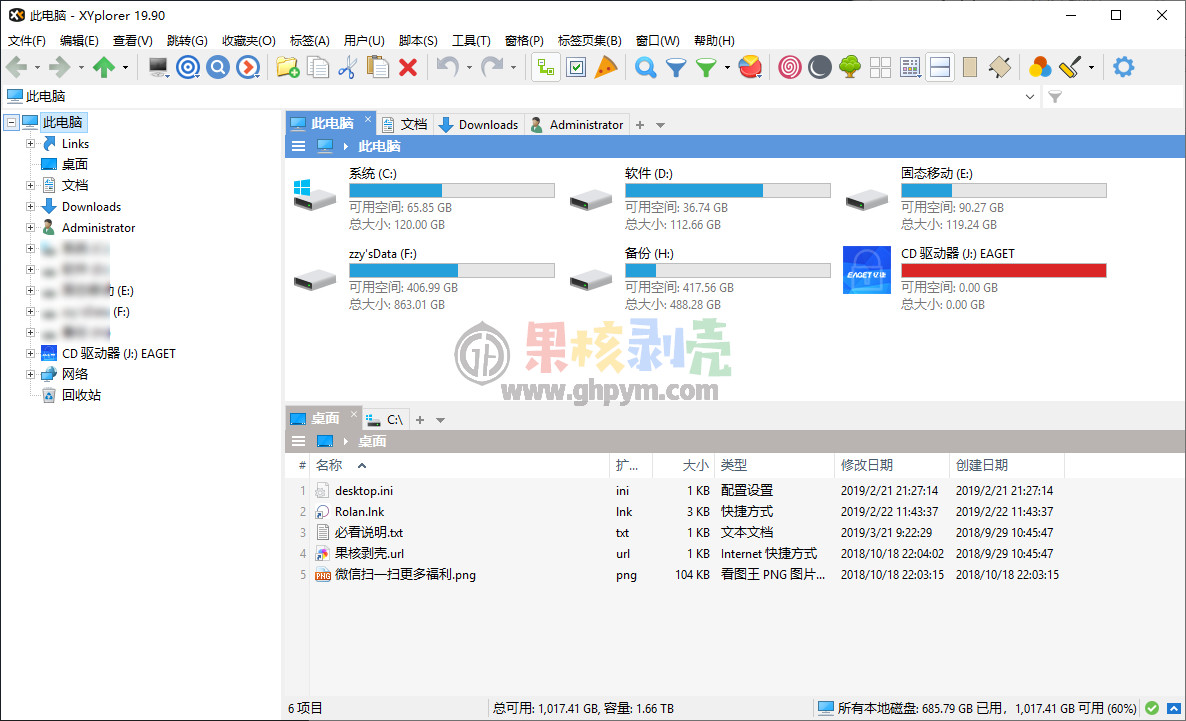The width and height of the screenshot is (1186, 721).
Task: Open the dropdown beside the brush icon
Action: point(1091,67)
